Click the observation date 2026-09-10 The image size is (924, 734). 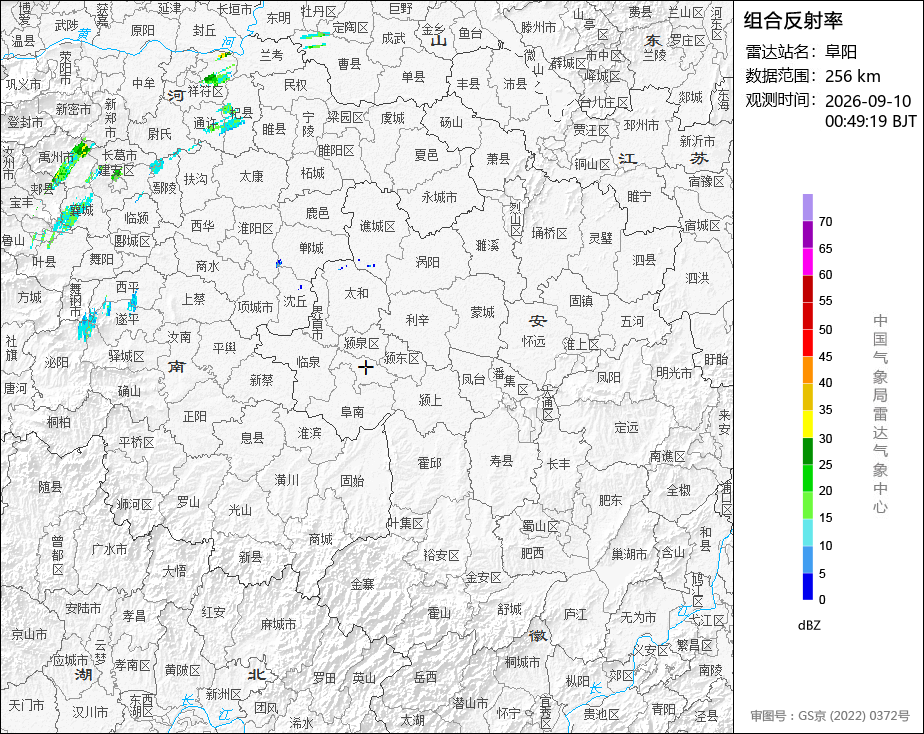click(868, 101)
